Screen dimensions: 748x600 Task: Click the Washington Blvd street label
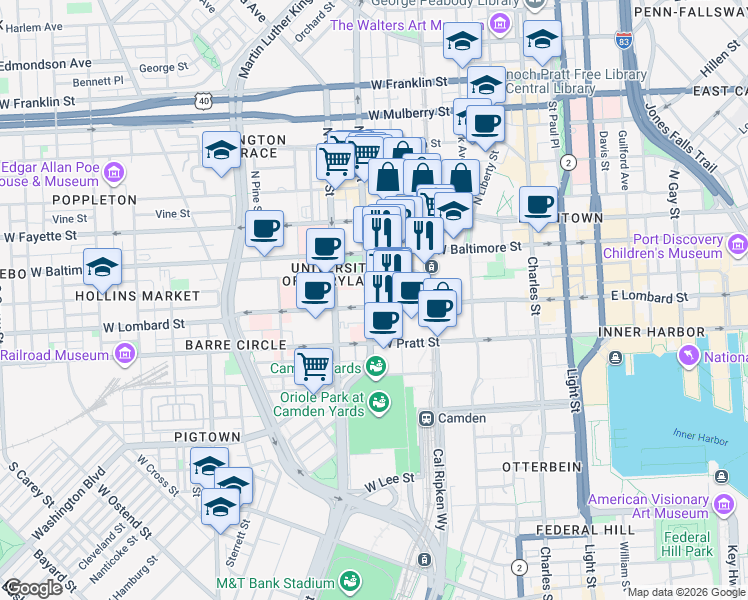point(70,503)
